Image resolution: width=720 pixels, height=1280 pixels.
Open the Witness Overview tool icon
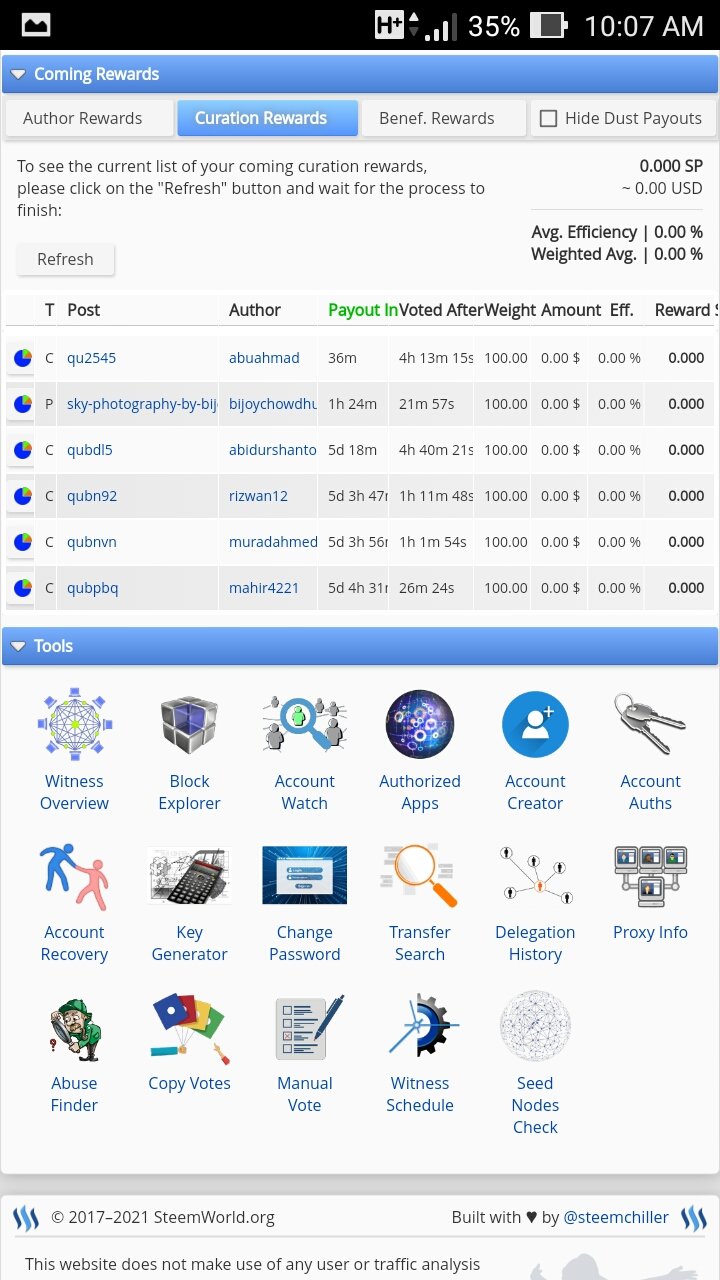click(x=74, y=724)
